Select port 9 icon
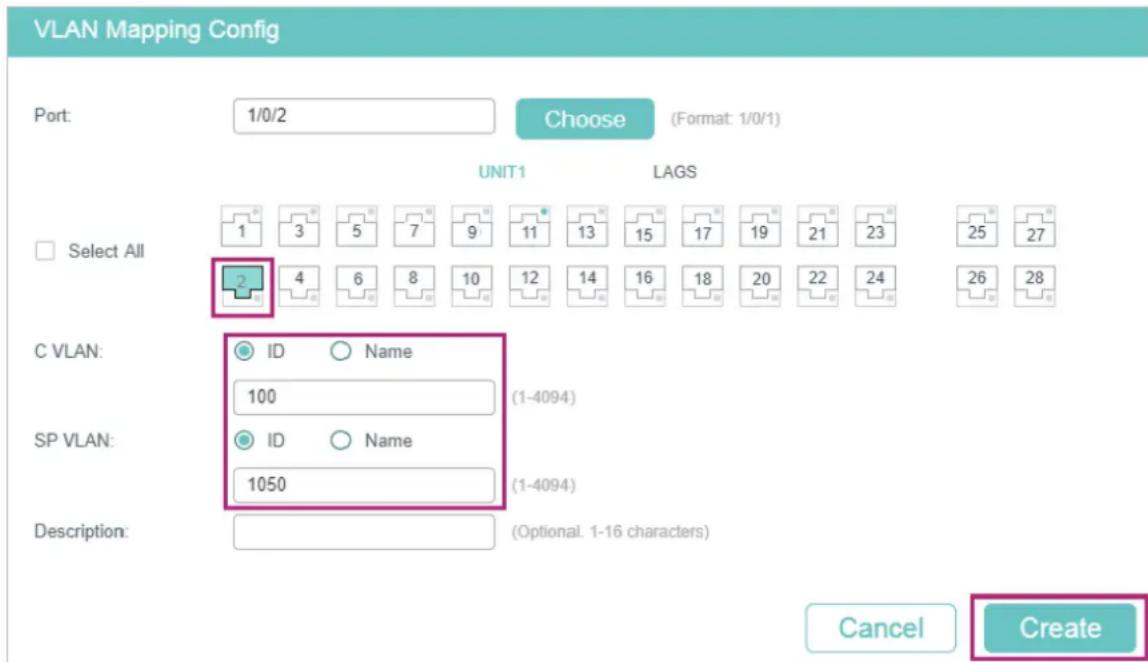This screenshot has height=662, width=1148. 472,226
